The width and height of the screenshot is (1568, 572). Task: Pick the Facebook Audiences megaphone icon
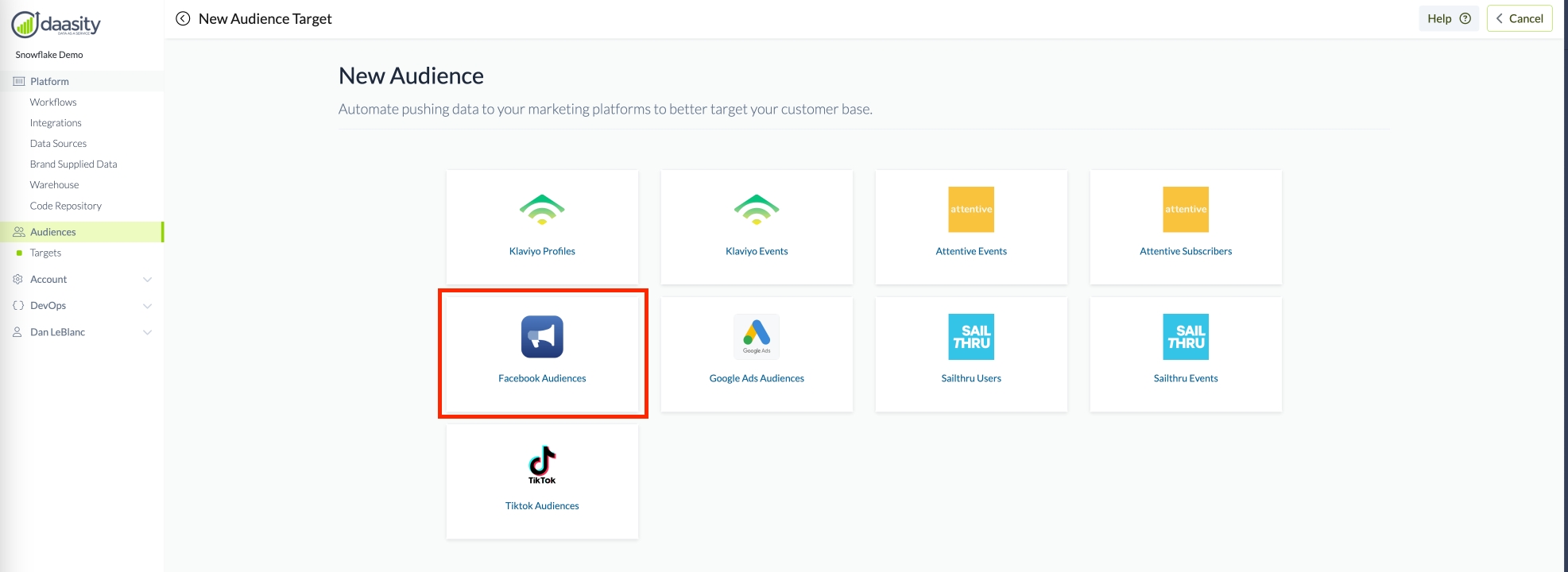coord(542,337)
